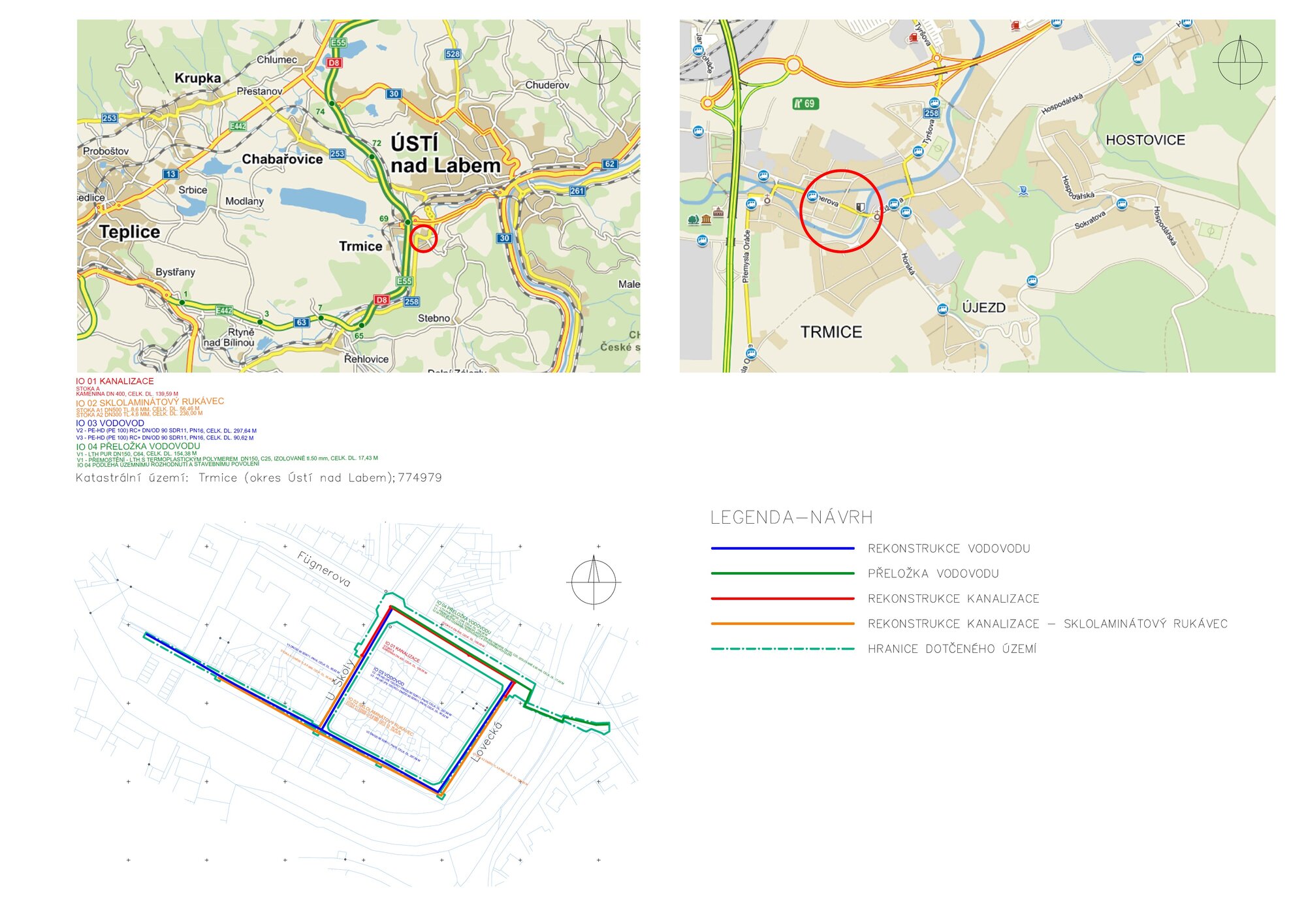Click the red REKONSTRUKCE KANALIZACE legend line
Image resolution: width=1306 pixels, height=924 pixels.
(782, 598)
